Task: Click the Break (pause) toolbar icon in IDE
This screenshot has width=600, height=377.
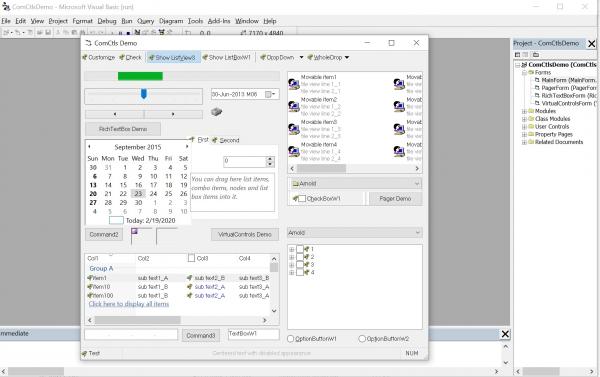Action: pyautogui.click(x=120, y=33)
